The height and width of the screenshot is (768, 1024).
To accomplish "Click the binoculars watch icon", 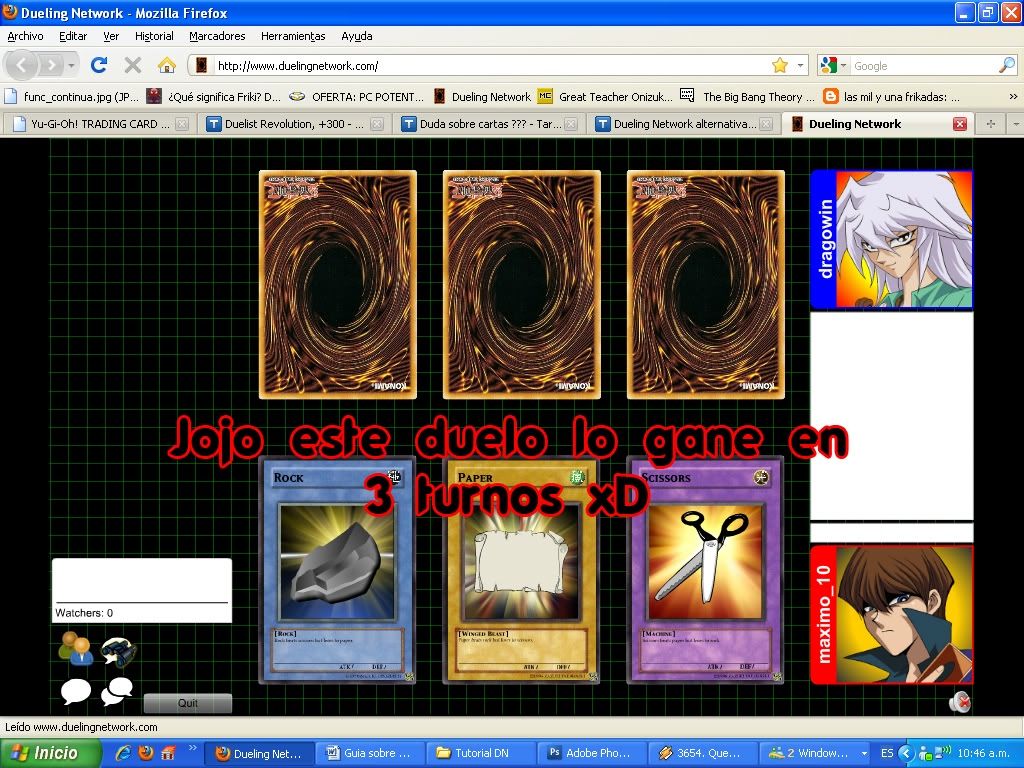I will coord(118,652).
